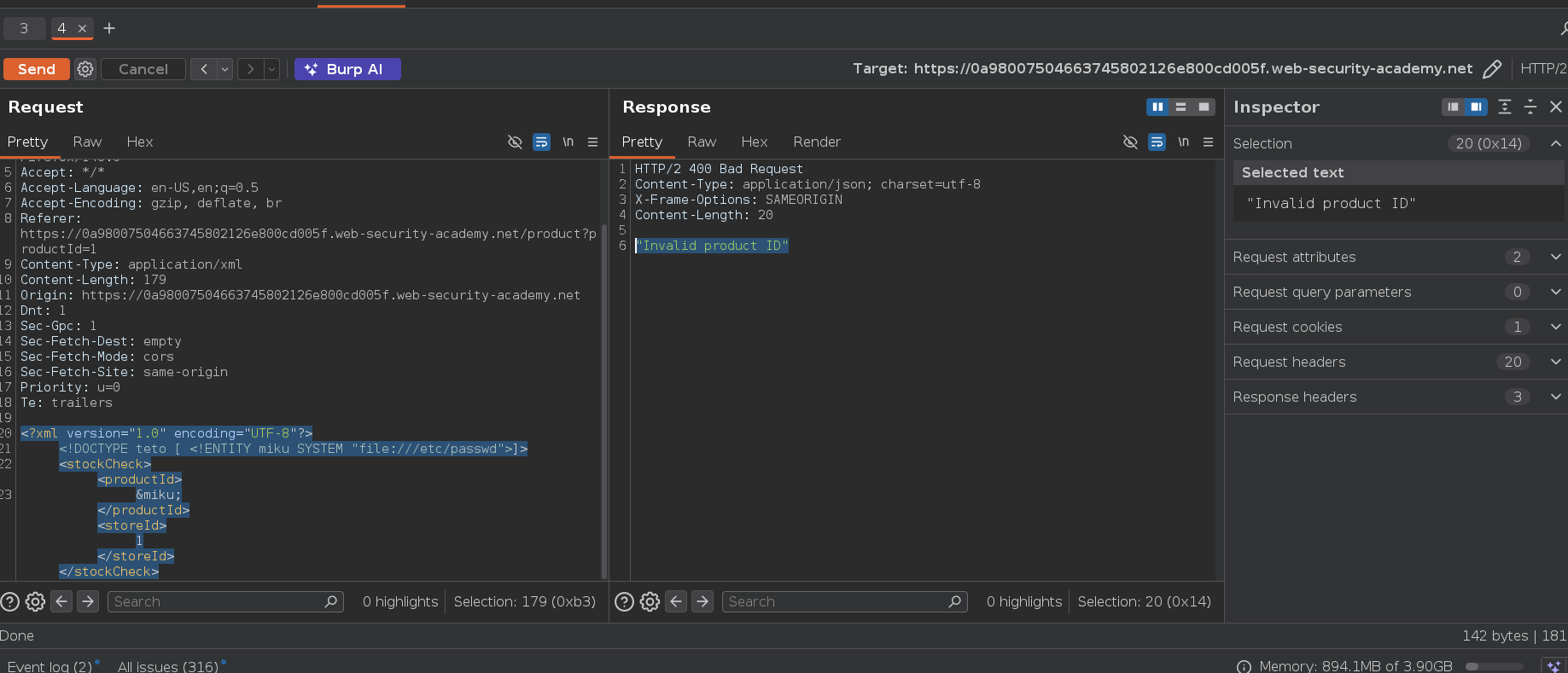Focus the Request search input field

225,601
